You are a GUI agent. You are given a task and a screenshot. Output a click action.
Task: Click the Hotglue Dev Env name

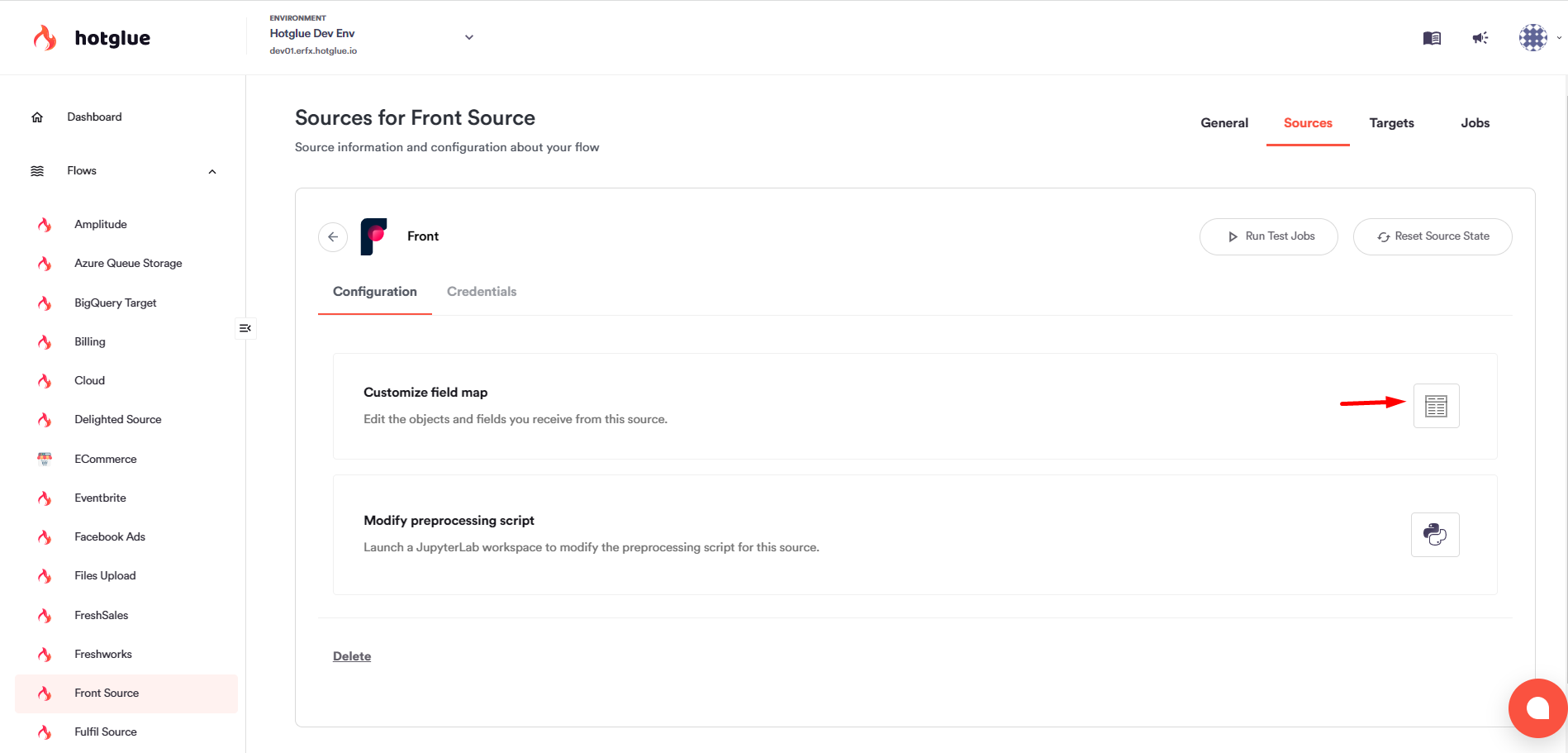[x=312, y=34]
